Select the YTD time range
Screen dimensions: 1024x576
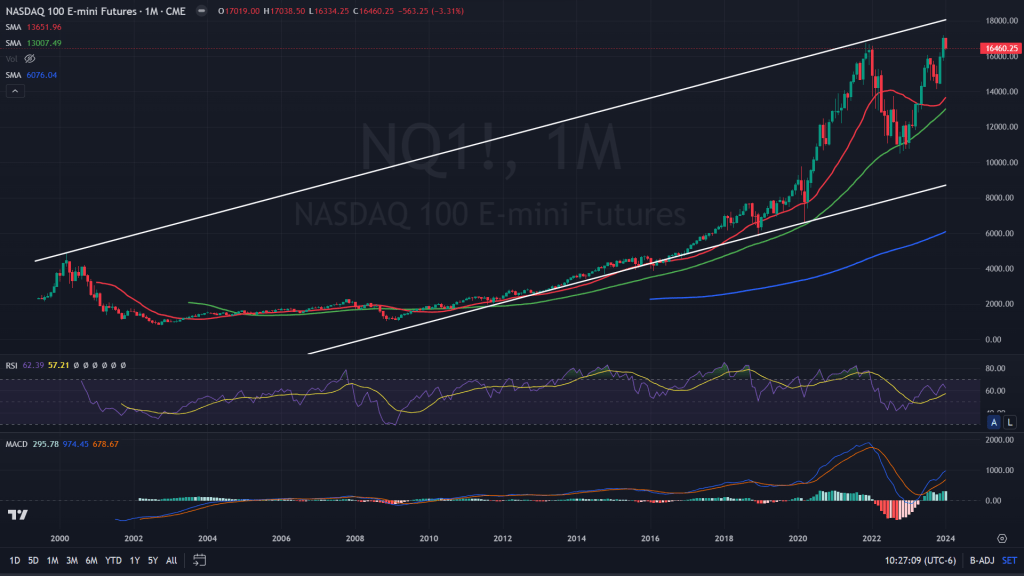(112, 560)
